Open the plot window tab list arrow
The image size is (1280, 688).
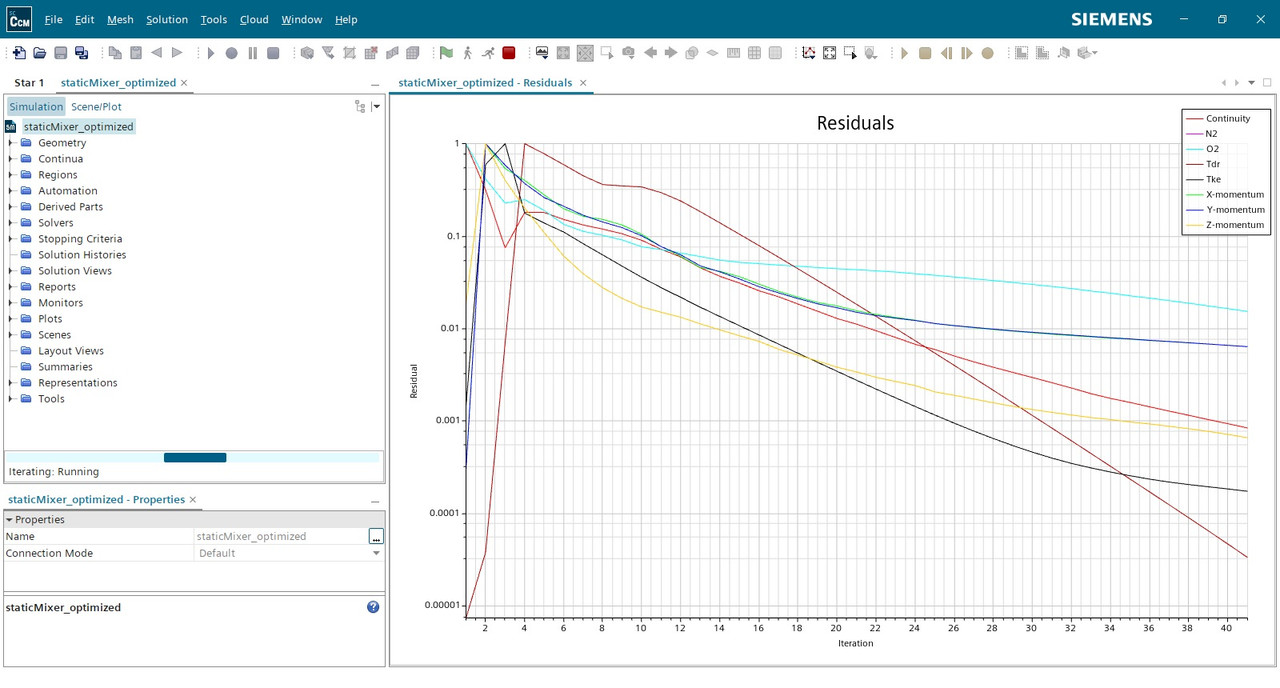(1251, 83)
